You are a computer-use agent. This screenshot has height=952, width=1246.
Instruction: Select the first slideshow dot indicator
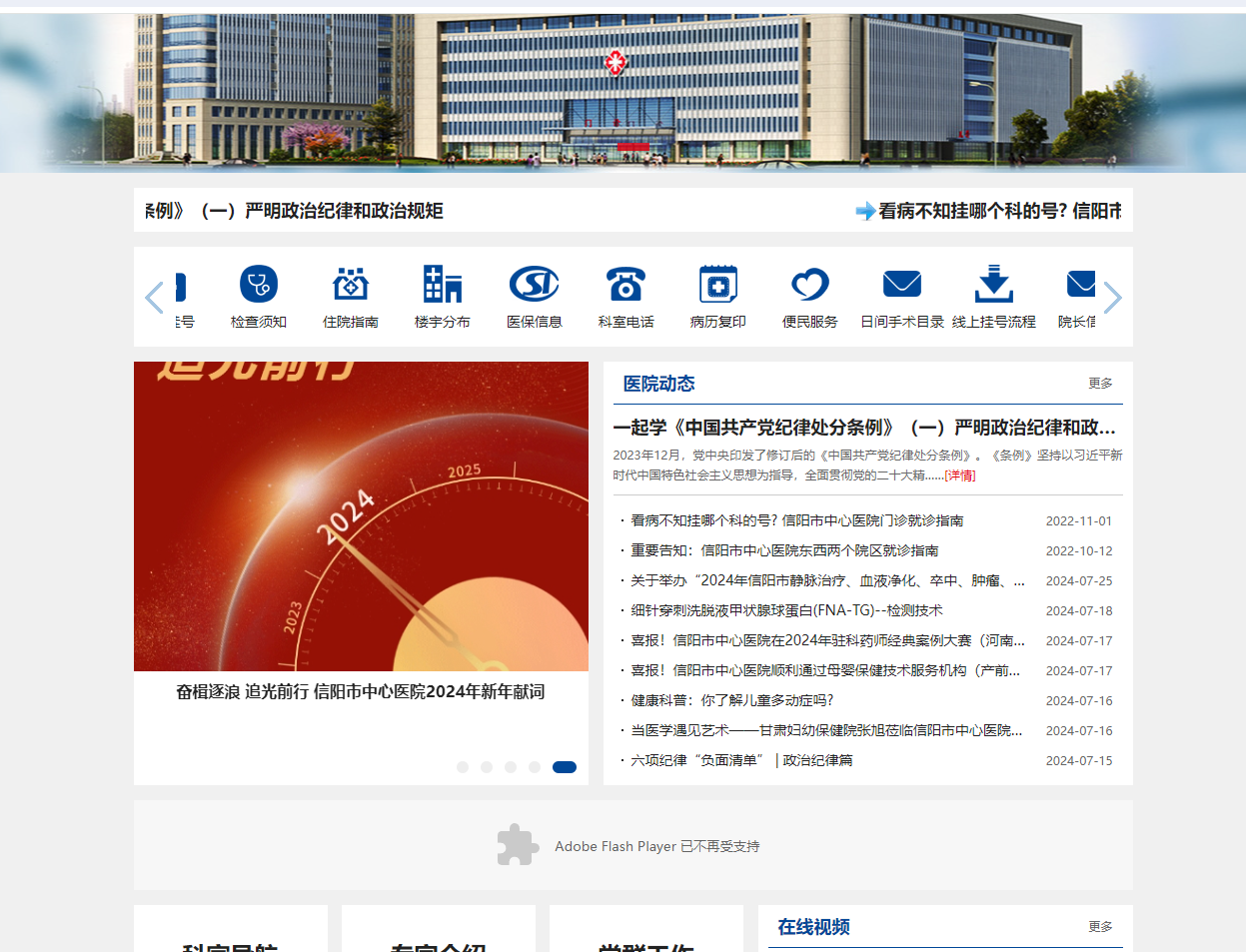pos(463,767)
